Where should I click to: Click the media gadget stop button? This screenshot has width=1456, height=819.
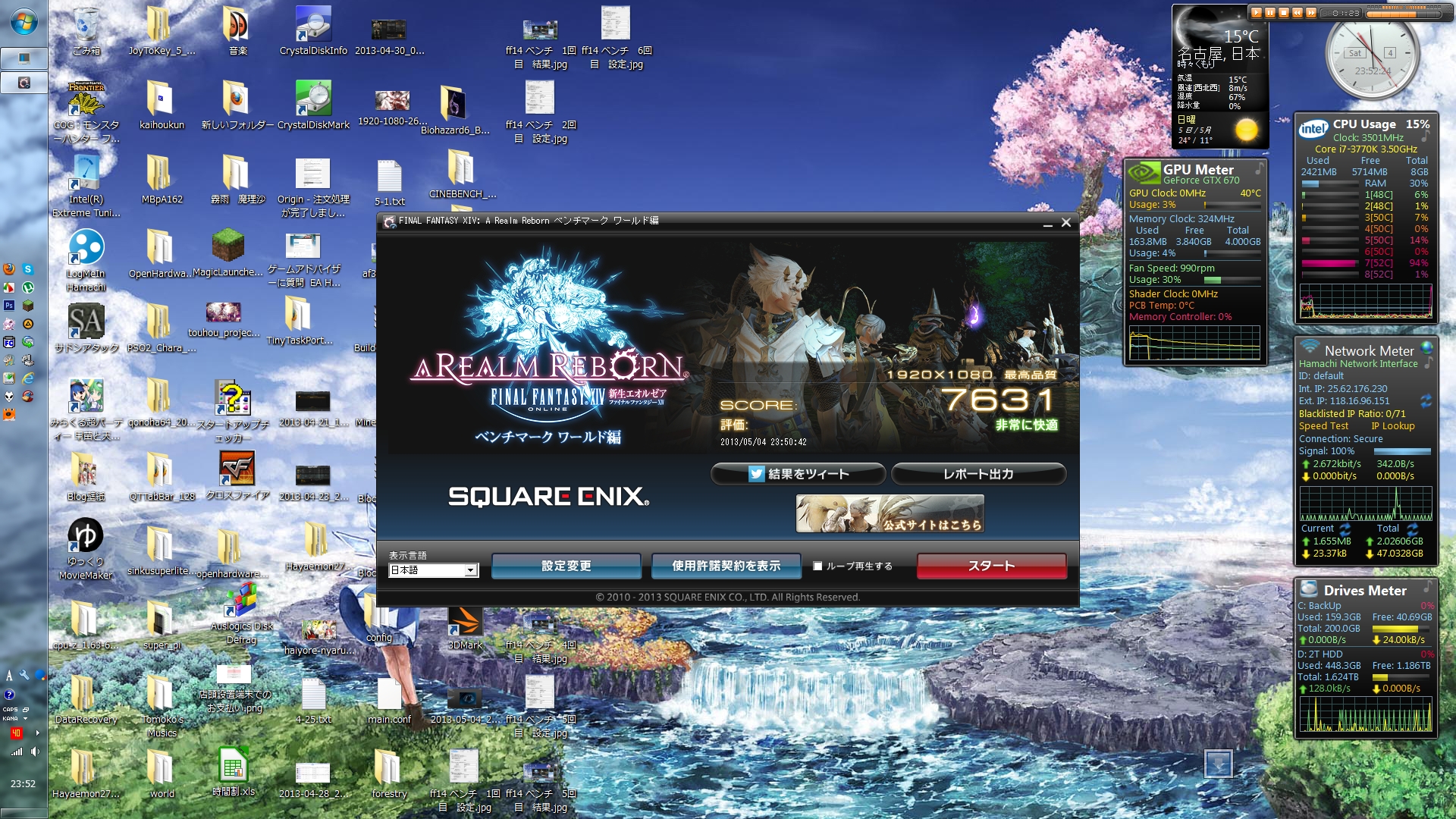[x=1284, y=12]
